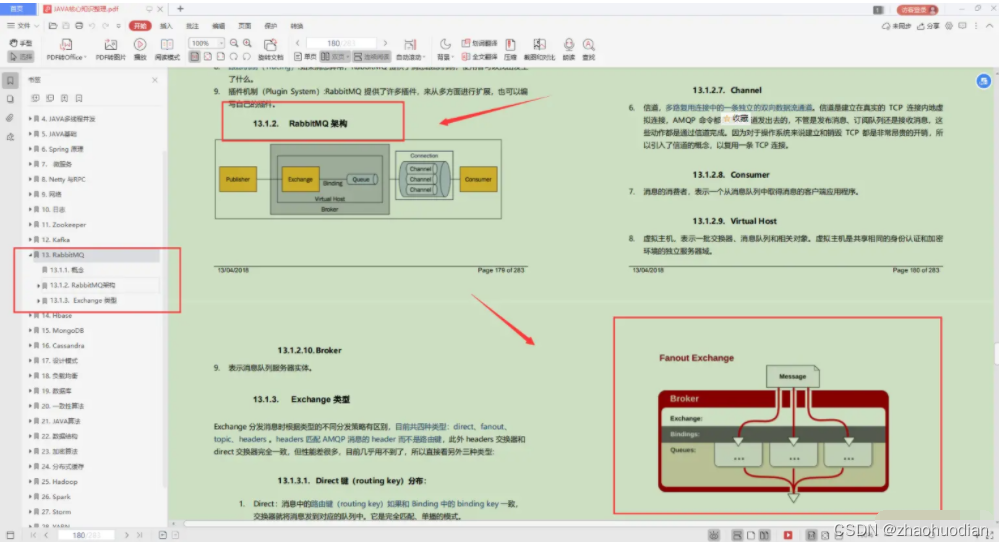This screenshot has height=546, width=1003.
Task: Open the PDF转图片 image converter
Action: point(111,49)
